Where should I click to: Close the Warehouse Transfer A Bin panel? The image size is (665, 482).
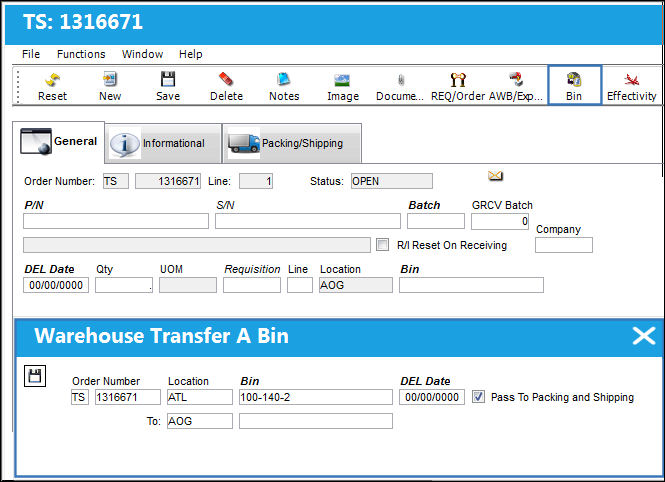click(x=644, y=336)
